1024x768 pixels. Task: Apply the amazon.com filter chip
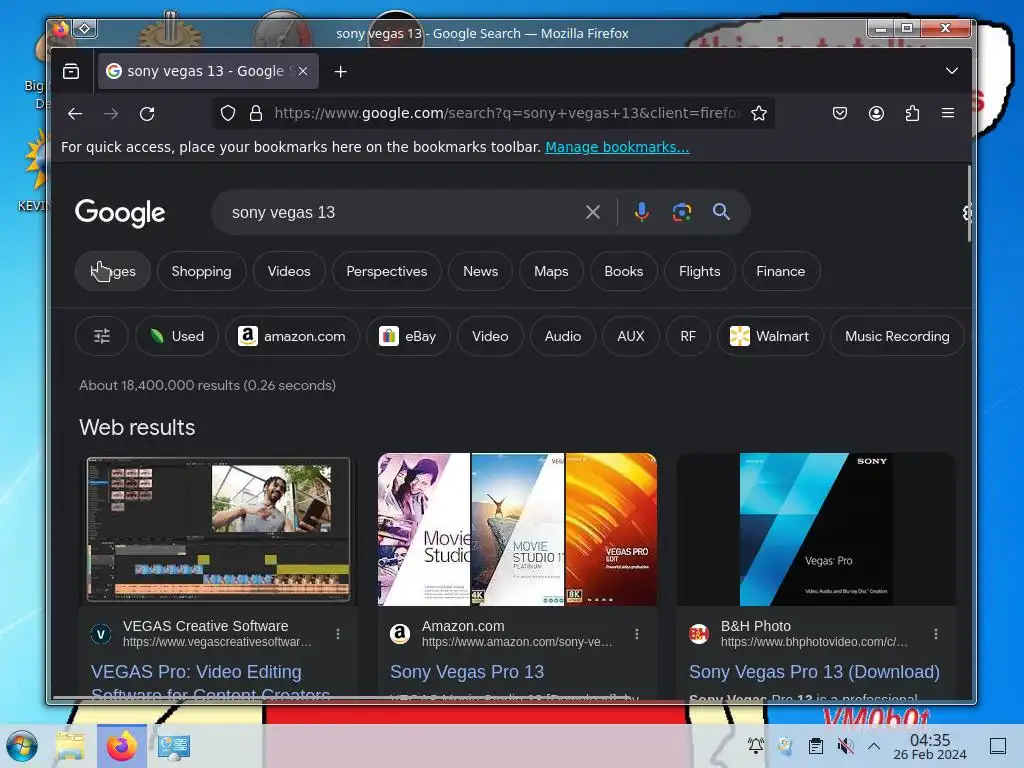pos(292,336)
